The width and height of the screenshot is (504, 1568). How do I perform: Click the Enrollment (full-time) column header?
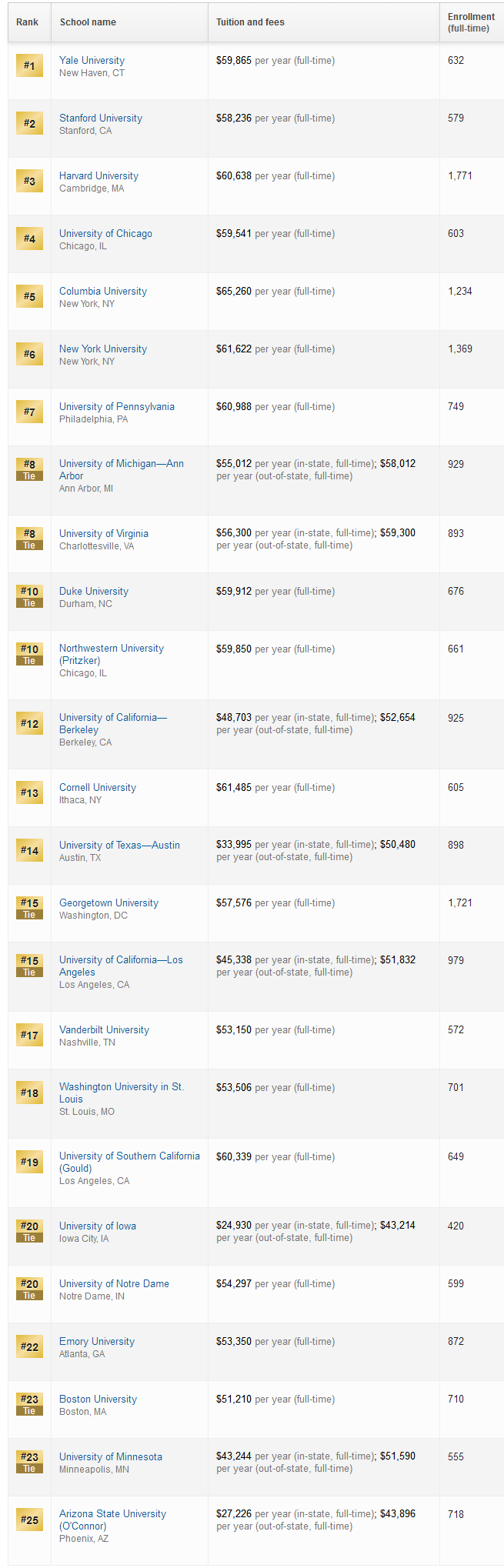coord(472,22)
